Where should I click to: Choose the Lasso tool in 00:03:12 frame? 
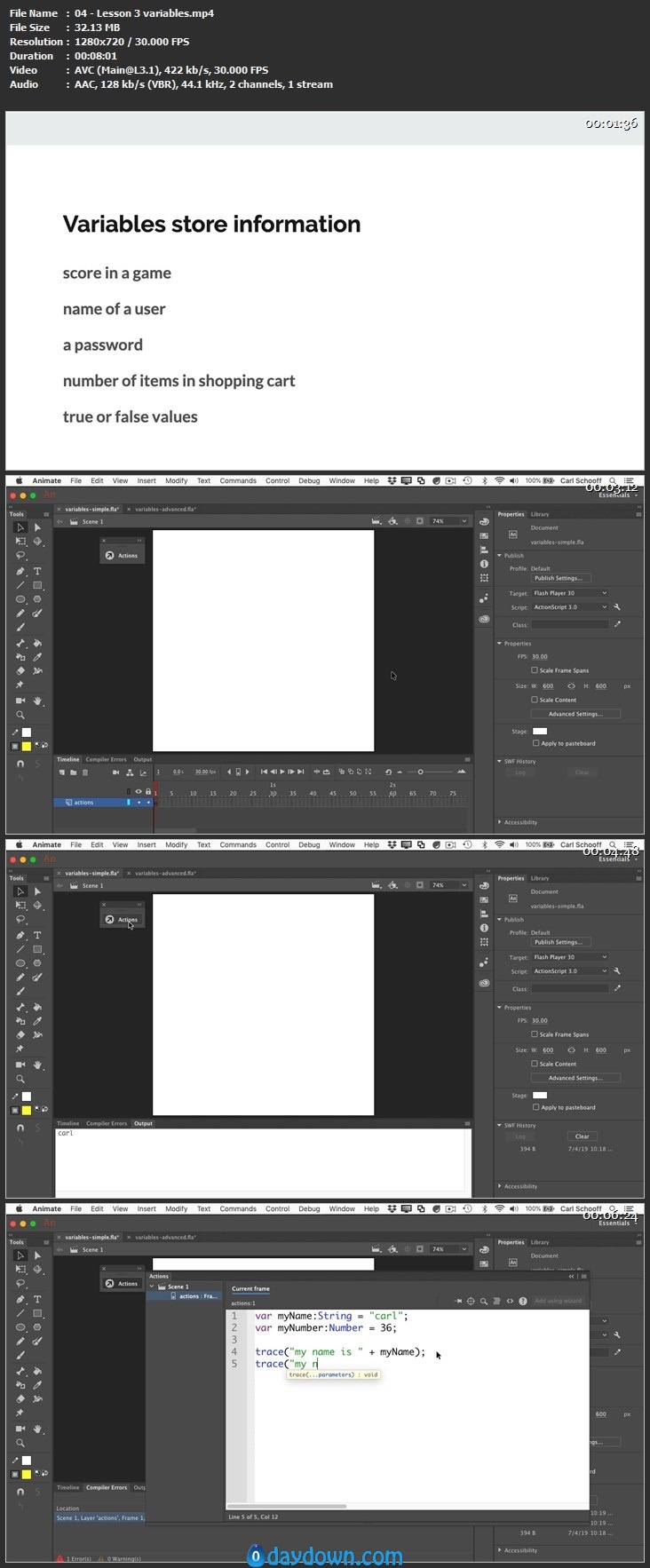(20, 555)
